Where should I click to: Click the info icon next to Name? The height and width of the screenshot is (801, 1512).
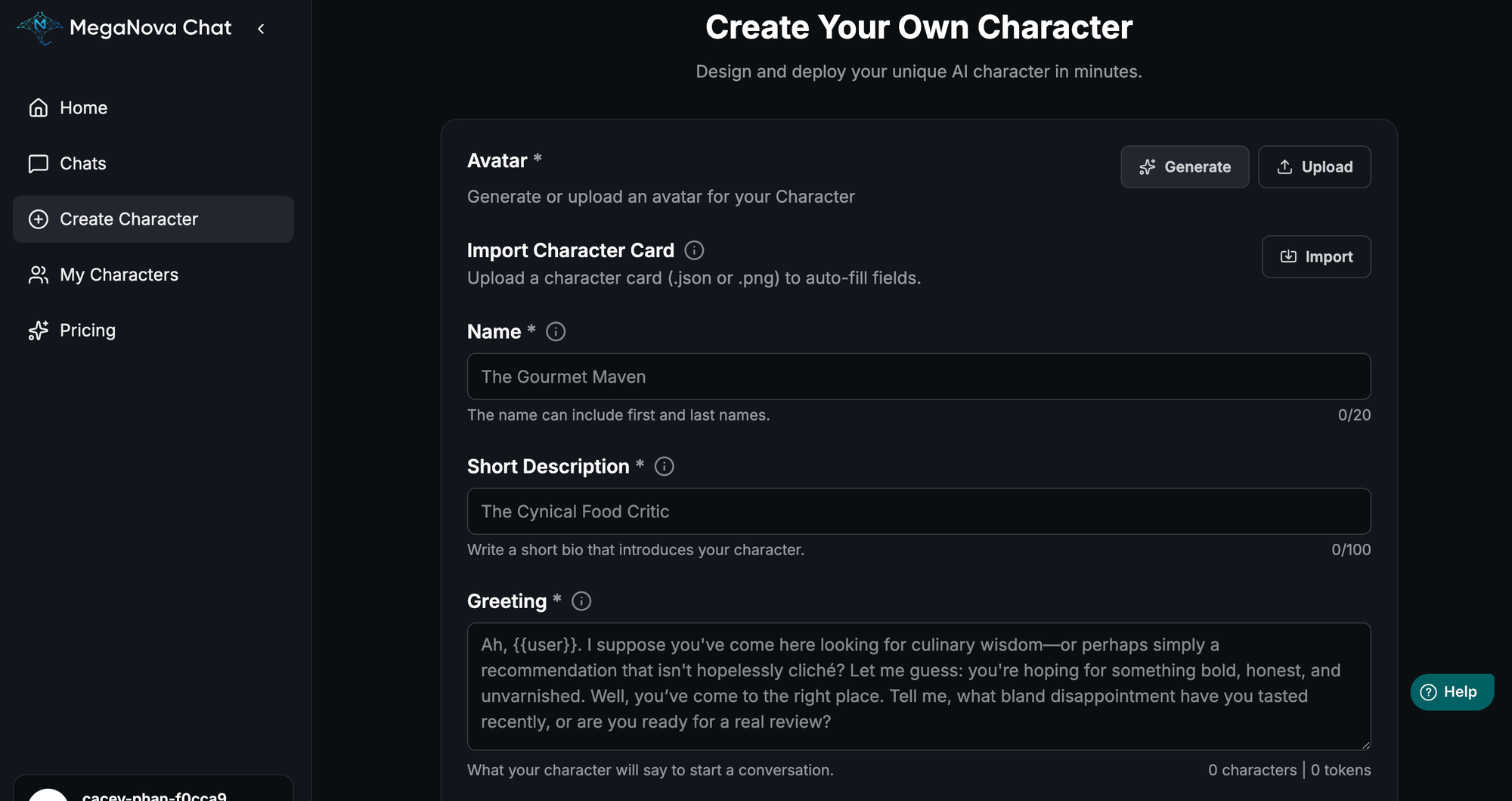pos(556,332)
